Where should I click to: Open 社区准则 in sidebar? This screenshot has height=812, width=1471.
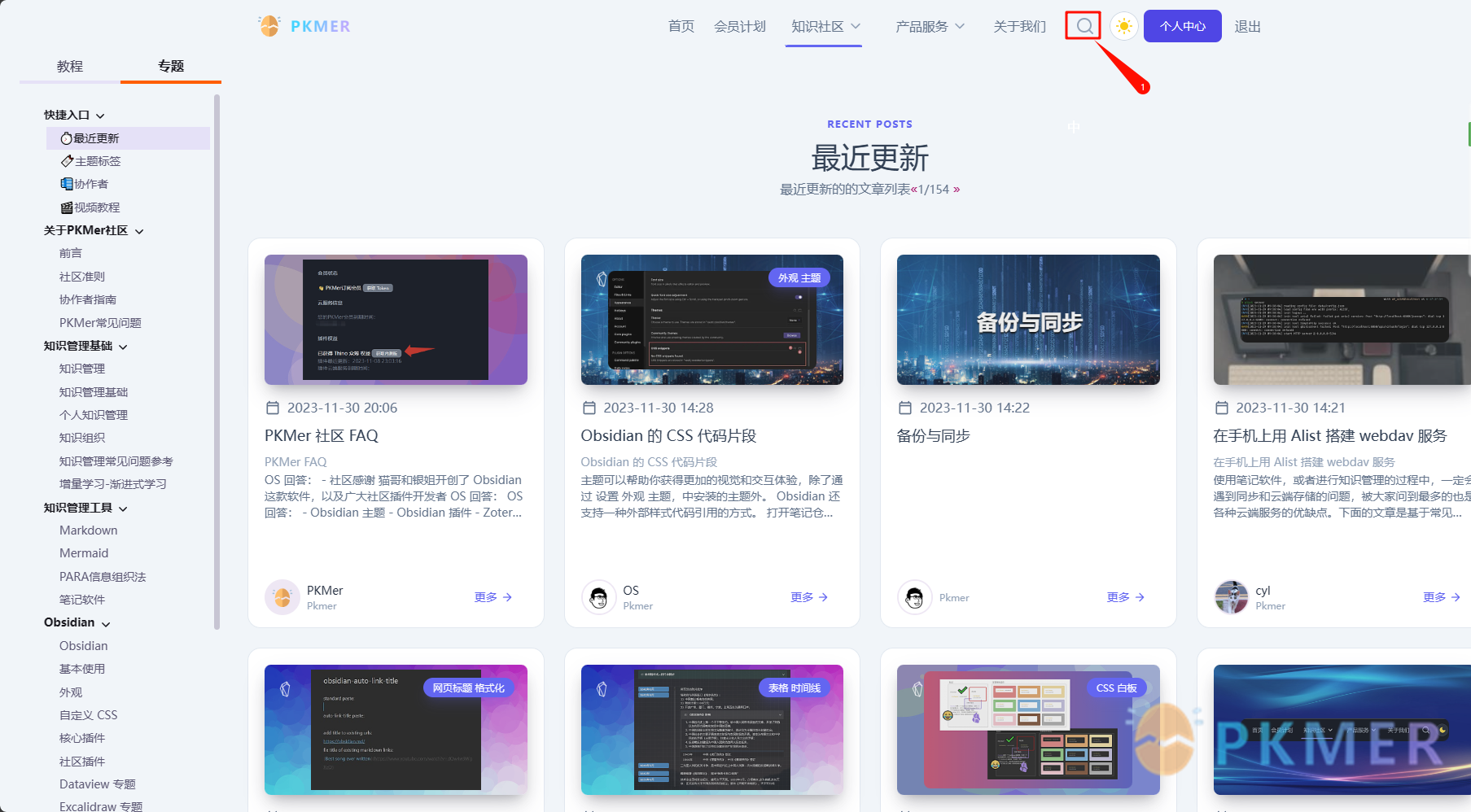pos(82,277)
